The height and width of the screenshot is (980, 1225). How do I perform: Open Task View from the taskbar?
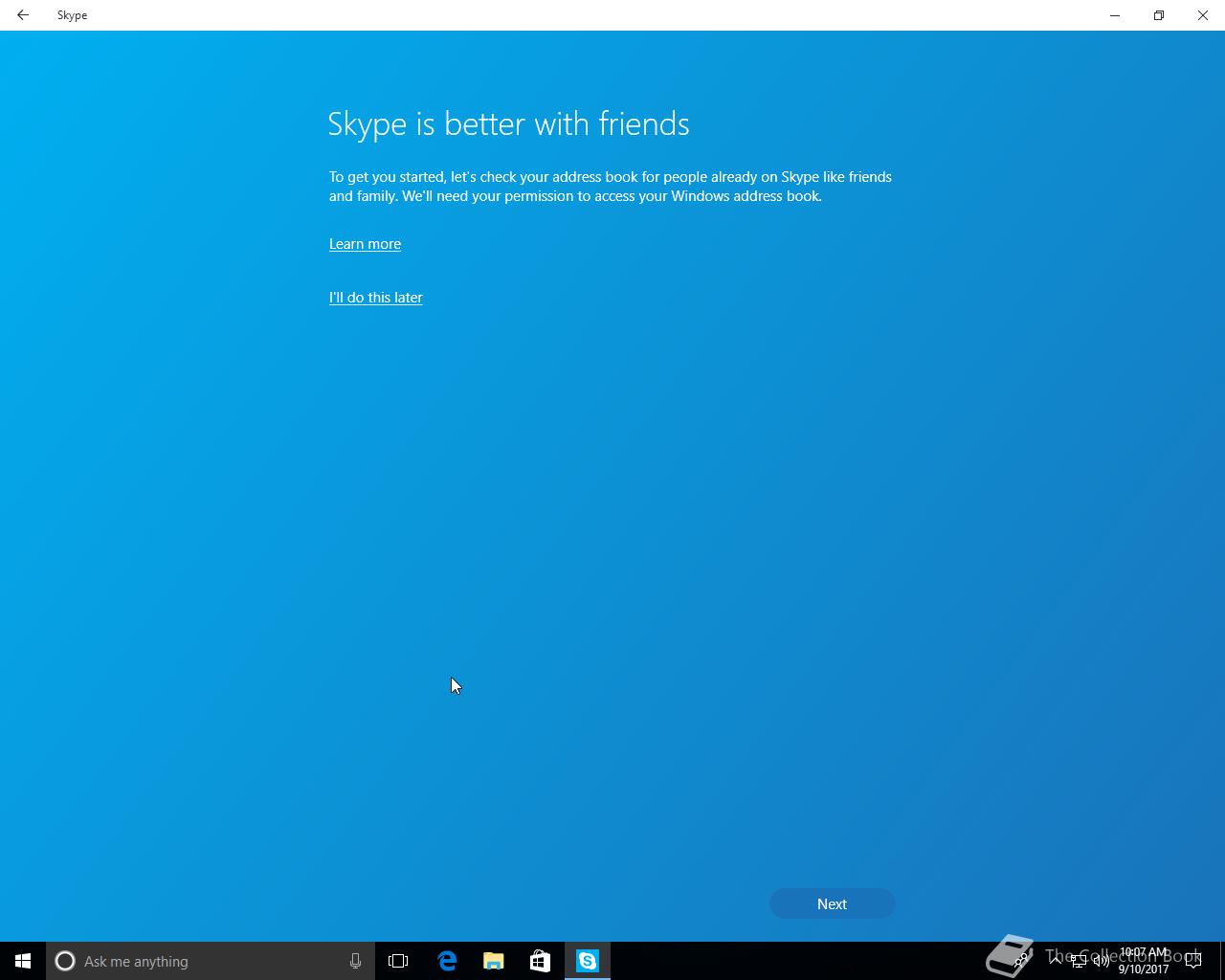(x=398, y=961)
